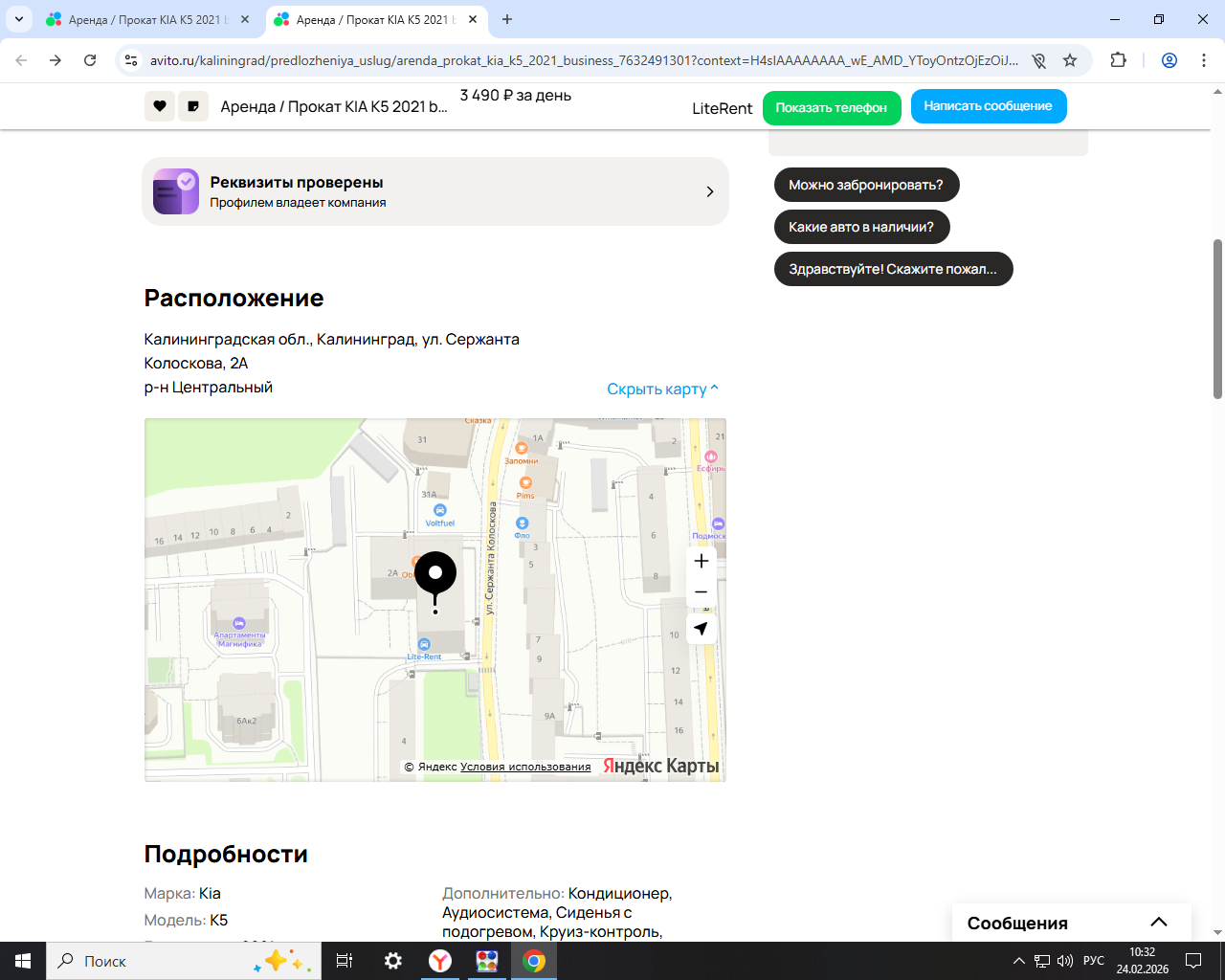The width and height of the screenshot is (1225, 980).
Task: Open the tab search dropdown in Chrome
Action: tap(19, 19)
